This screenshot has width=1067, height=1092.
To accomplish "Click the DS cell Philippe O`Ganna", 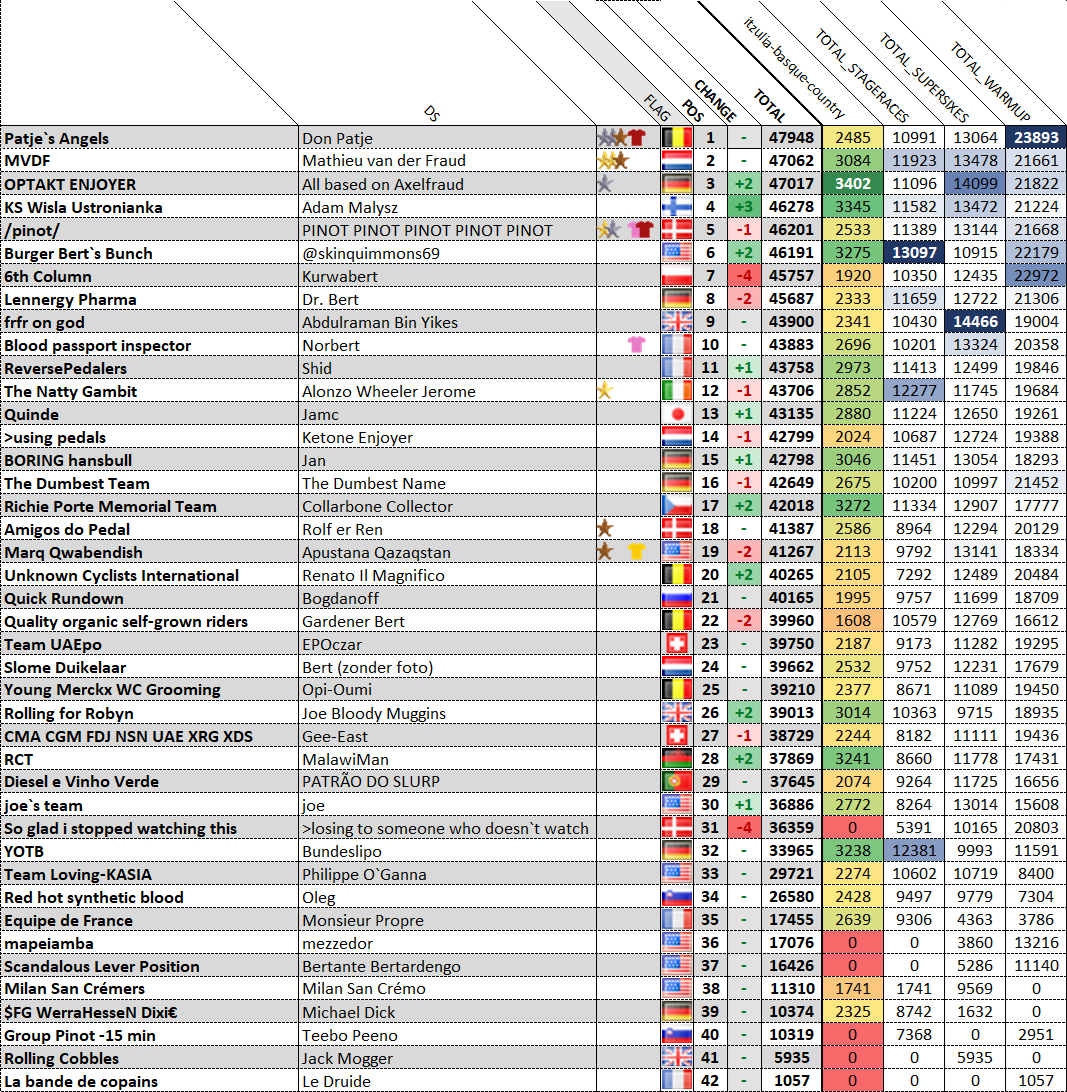I will coord(447,874).
